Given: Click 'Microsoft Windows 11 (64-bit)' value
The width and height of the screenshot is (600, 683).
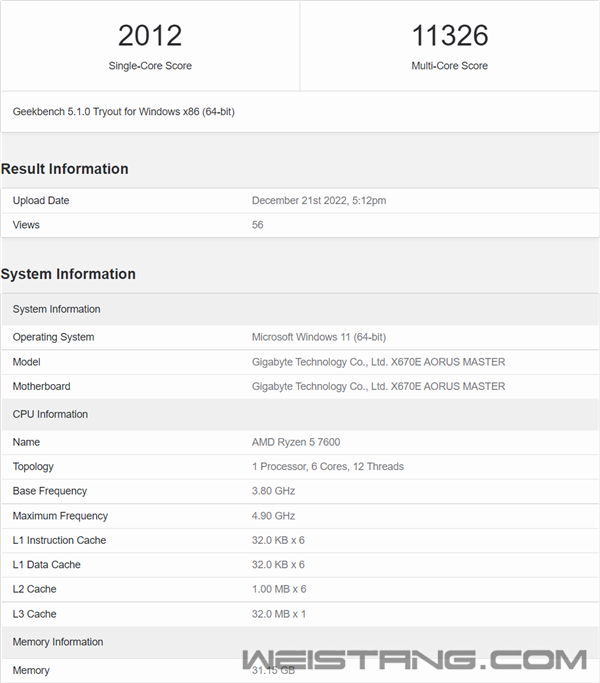Looking at the screenshot, I should [319, 337].
